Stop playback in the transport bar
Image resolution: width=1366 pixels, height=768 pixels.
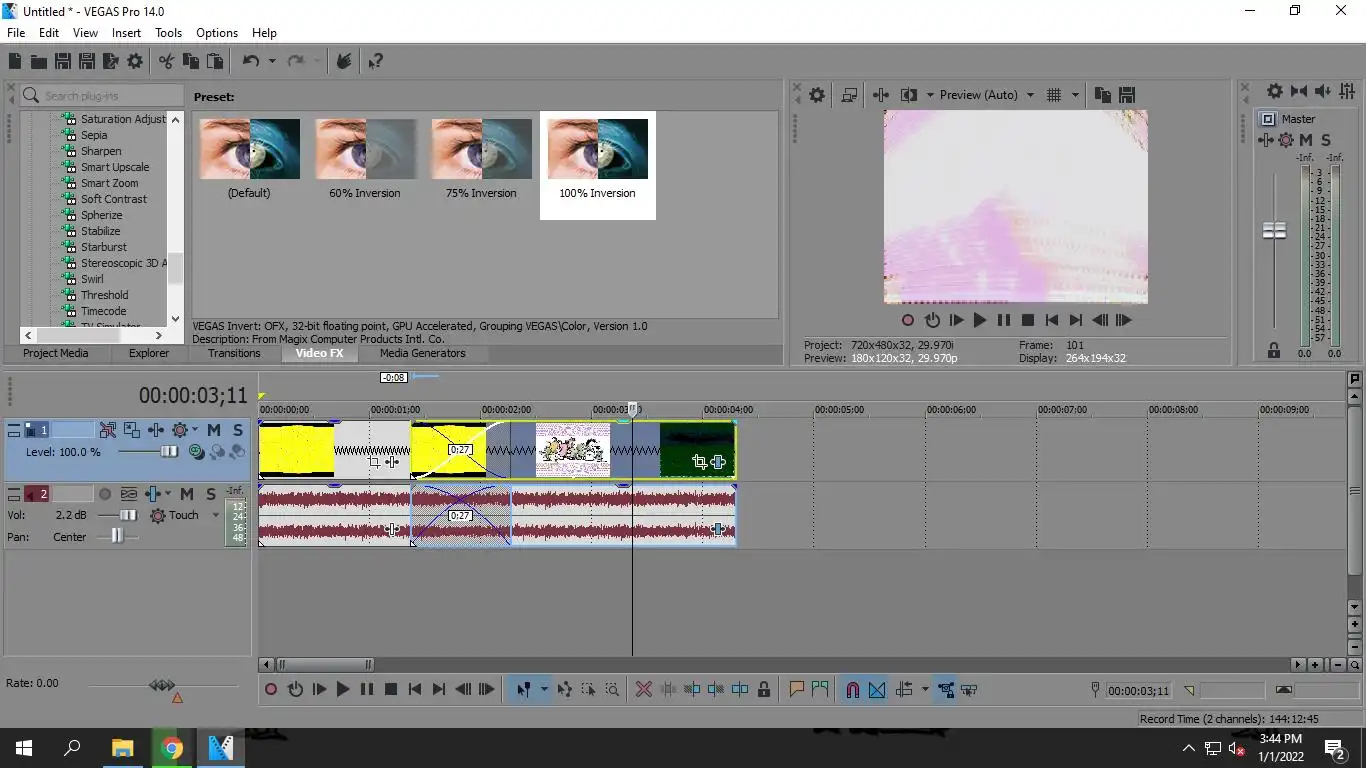(x=391, y=689)
